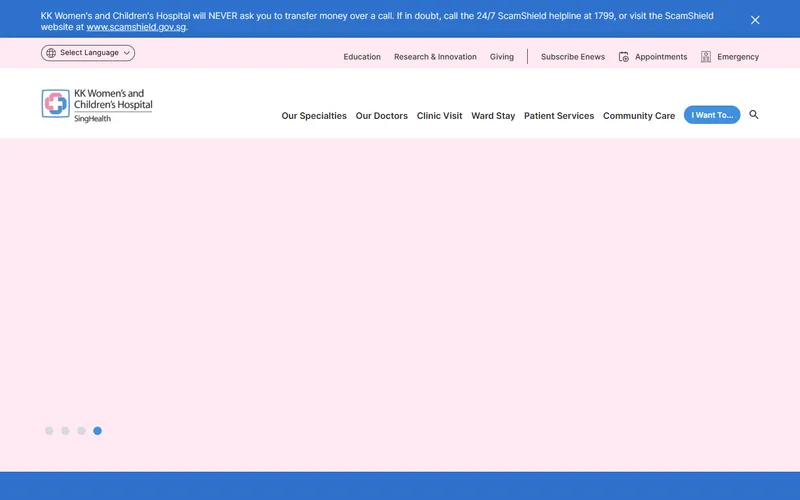
Task: Select the third carousel slide dot
Action: point(81,431)
